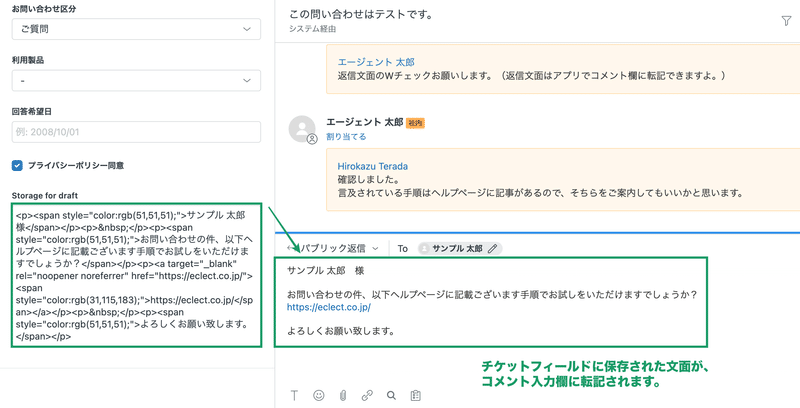Expand the 利用製品 dropdown
Screen dimensions: 800x408
136,81
